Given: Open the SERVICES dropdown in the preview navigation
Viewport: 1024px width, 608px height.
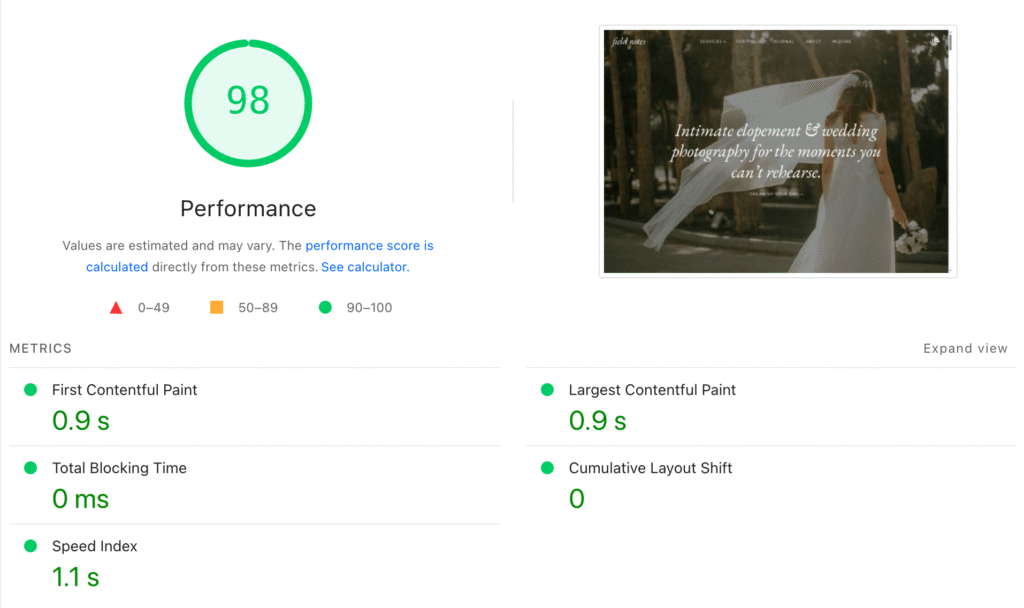Looking at the screenshot, I should coord(712,41).
